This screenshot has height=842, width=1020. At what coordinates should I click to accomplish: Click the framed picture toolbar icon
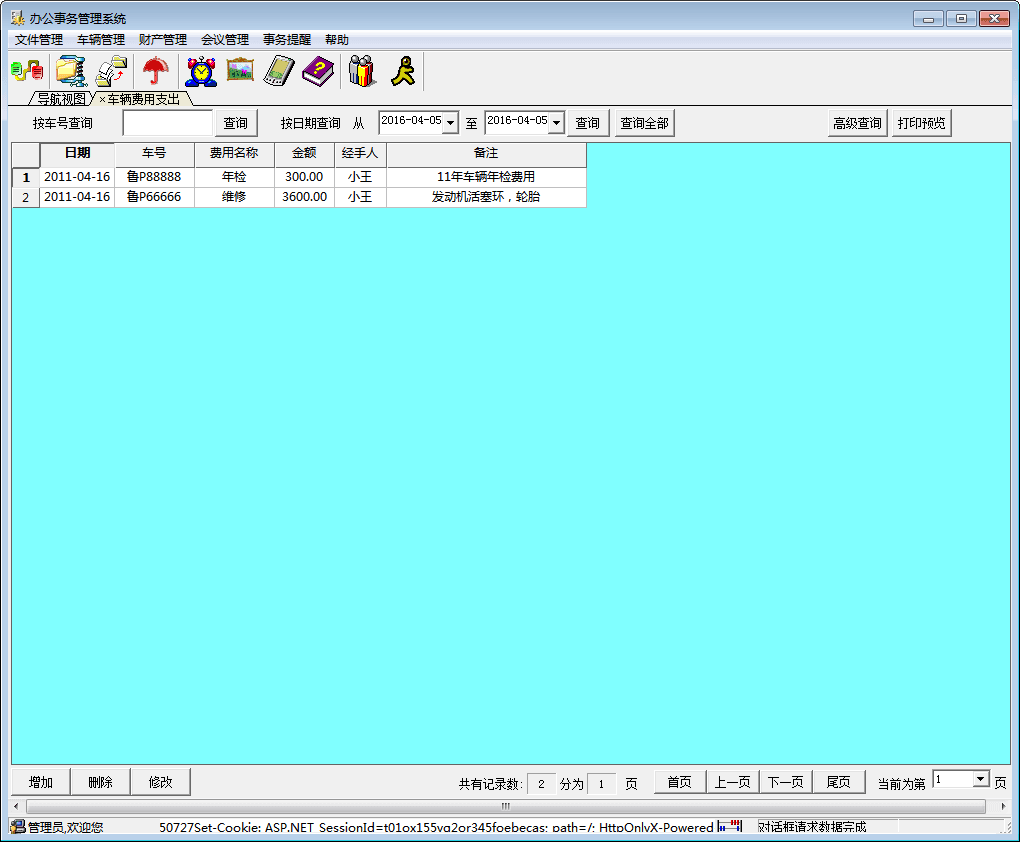pos(240,71)
